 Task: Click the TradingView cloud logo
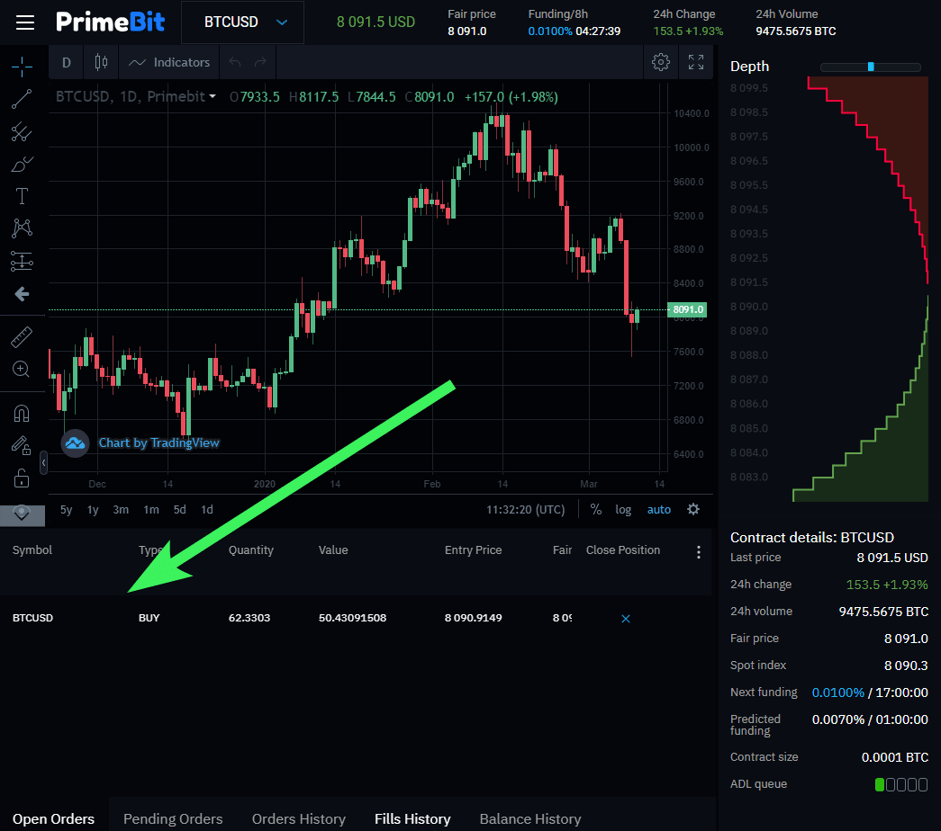(x=75, y=443)
